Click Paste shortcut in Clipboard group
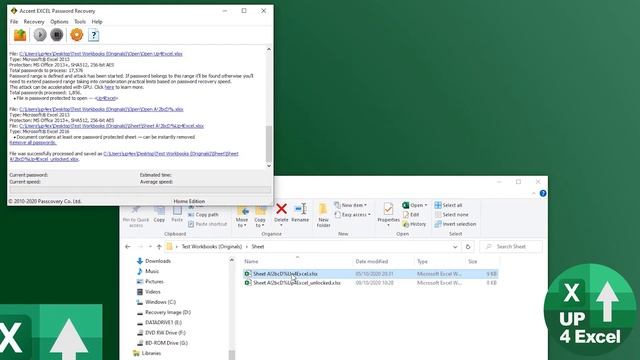This screenshot has height=360, width=640. 207,224
